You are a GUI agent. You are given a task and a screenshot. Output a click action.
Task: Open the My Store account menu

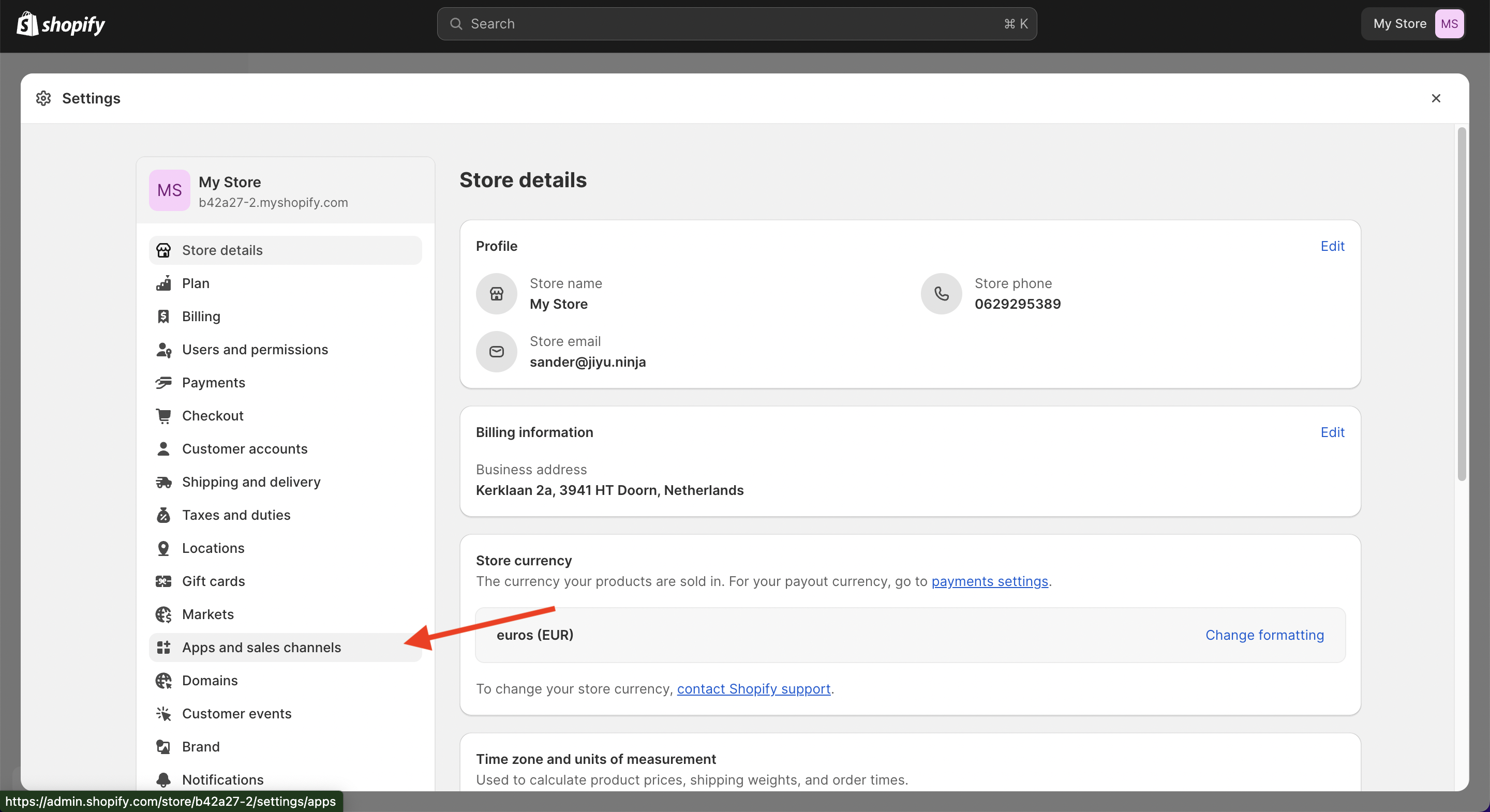click(1412, 24)
